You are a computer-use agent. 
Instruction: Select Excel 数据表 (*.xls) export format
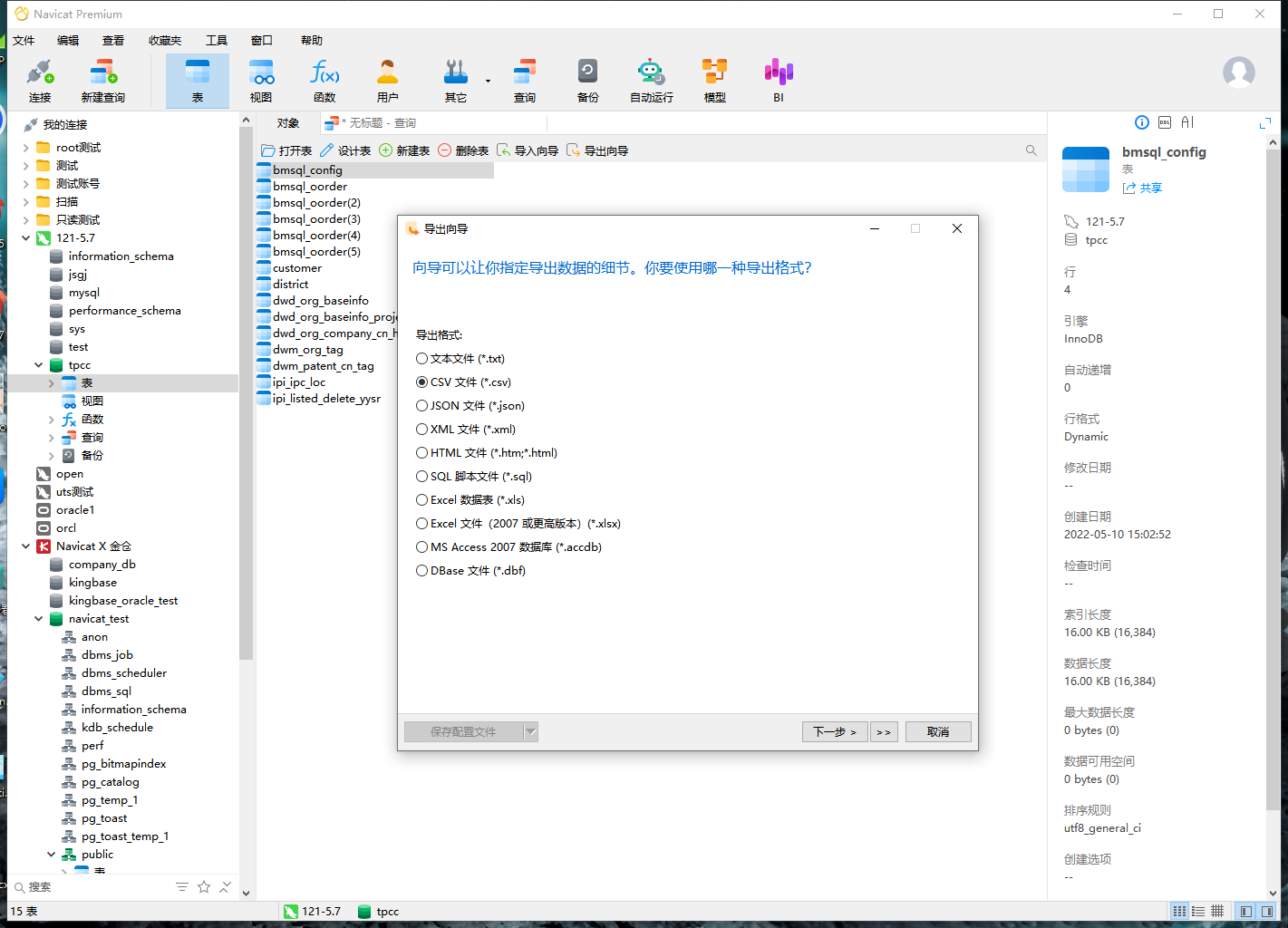pyautogui.click(x=470, y=500)
